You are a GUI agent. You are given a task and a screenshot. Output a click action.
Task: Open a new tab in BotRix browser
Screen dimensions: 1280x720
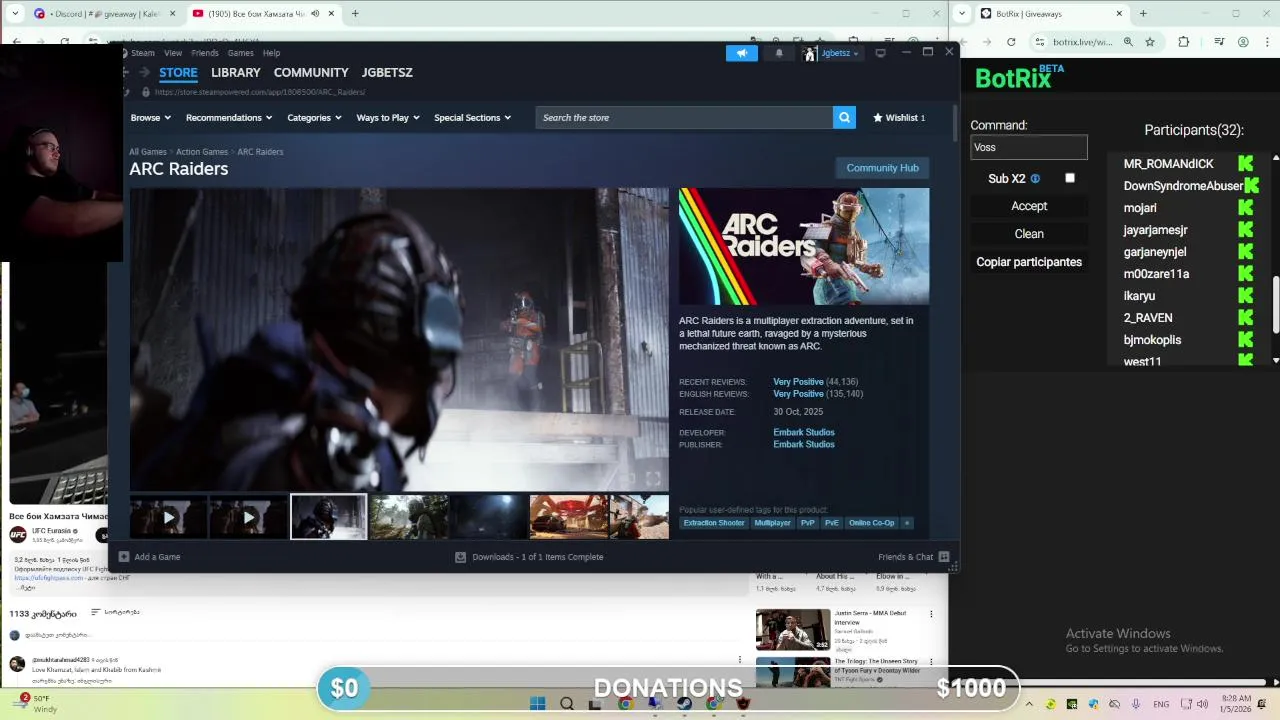point(1143,14)
